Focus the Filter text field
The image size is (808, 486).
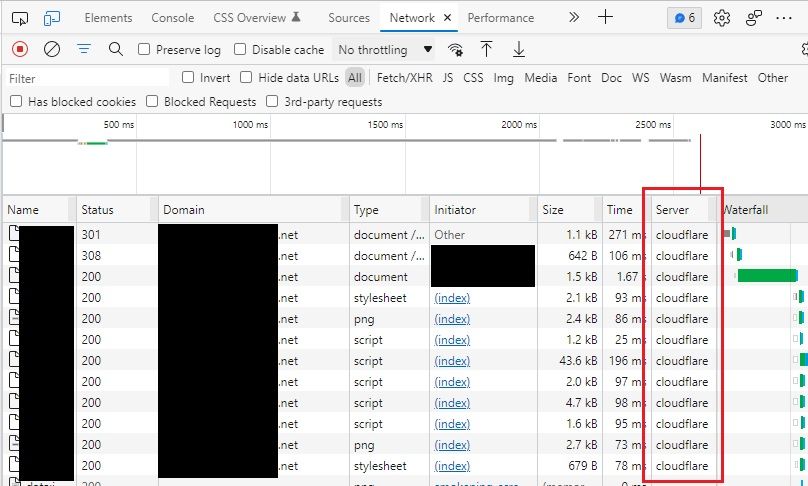pos(87,78)
